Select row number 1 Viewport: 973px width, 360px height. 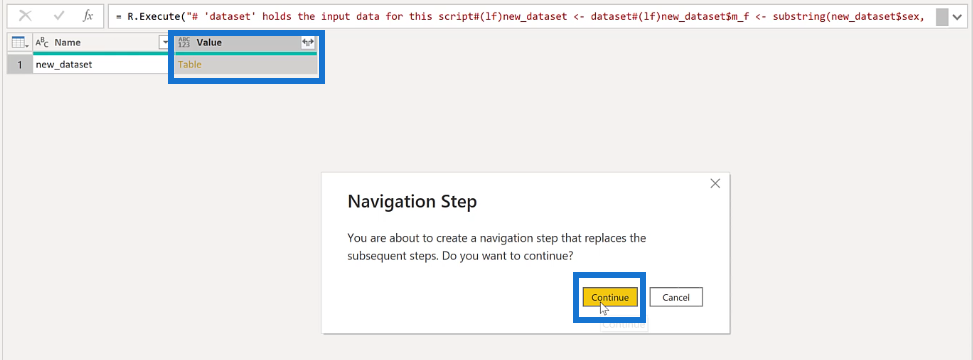20,65
